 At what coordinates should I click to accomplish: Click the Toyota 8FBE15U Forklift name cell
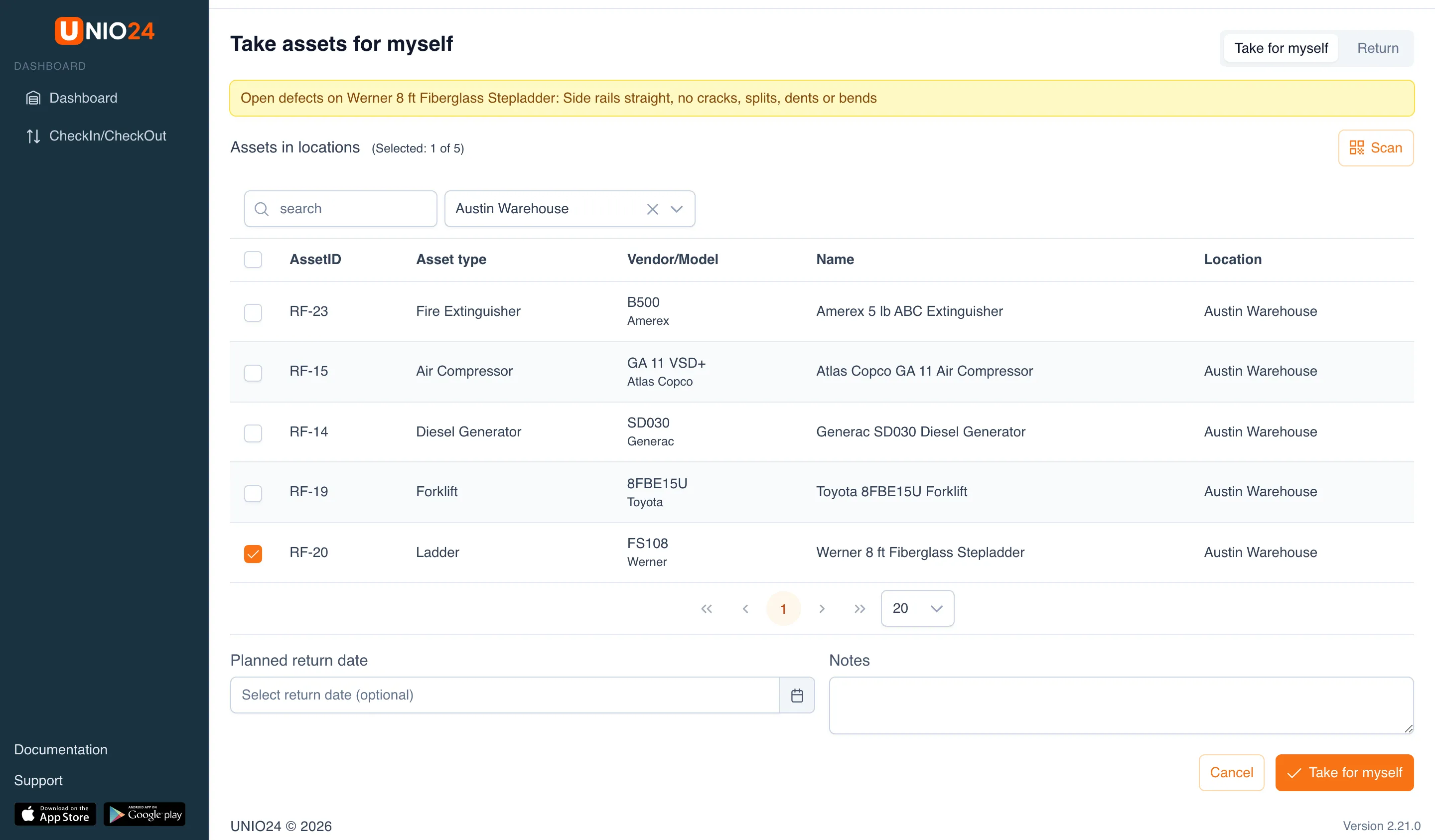pyautogui.click(x=891, y=491)
